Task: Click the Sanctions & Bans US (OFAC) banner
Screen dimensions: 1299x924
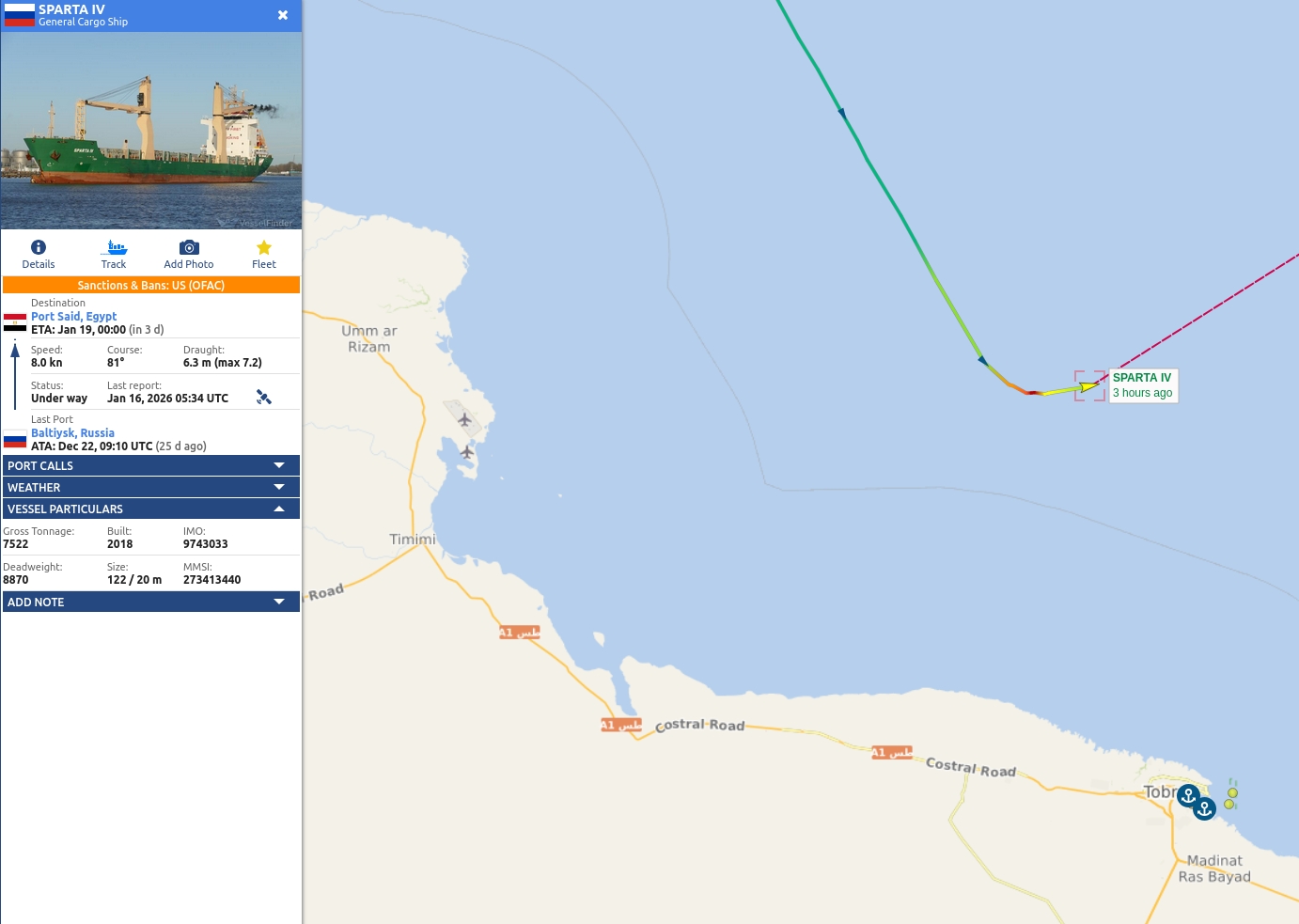Action: click(151, 285)
